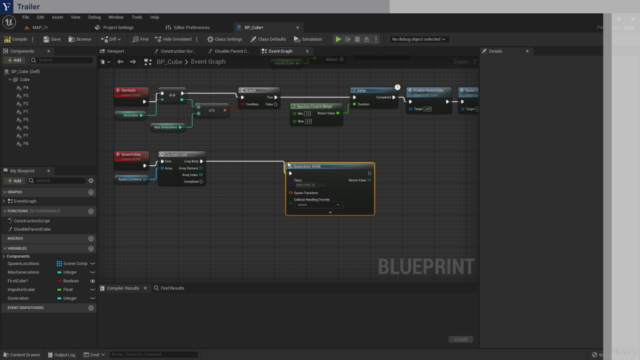Open play mode options dots menu
This screenshot has width=640, height=360.
(x=376, y=39)
